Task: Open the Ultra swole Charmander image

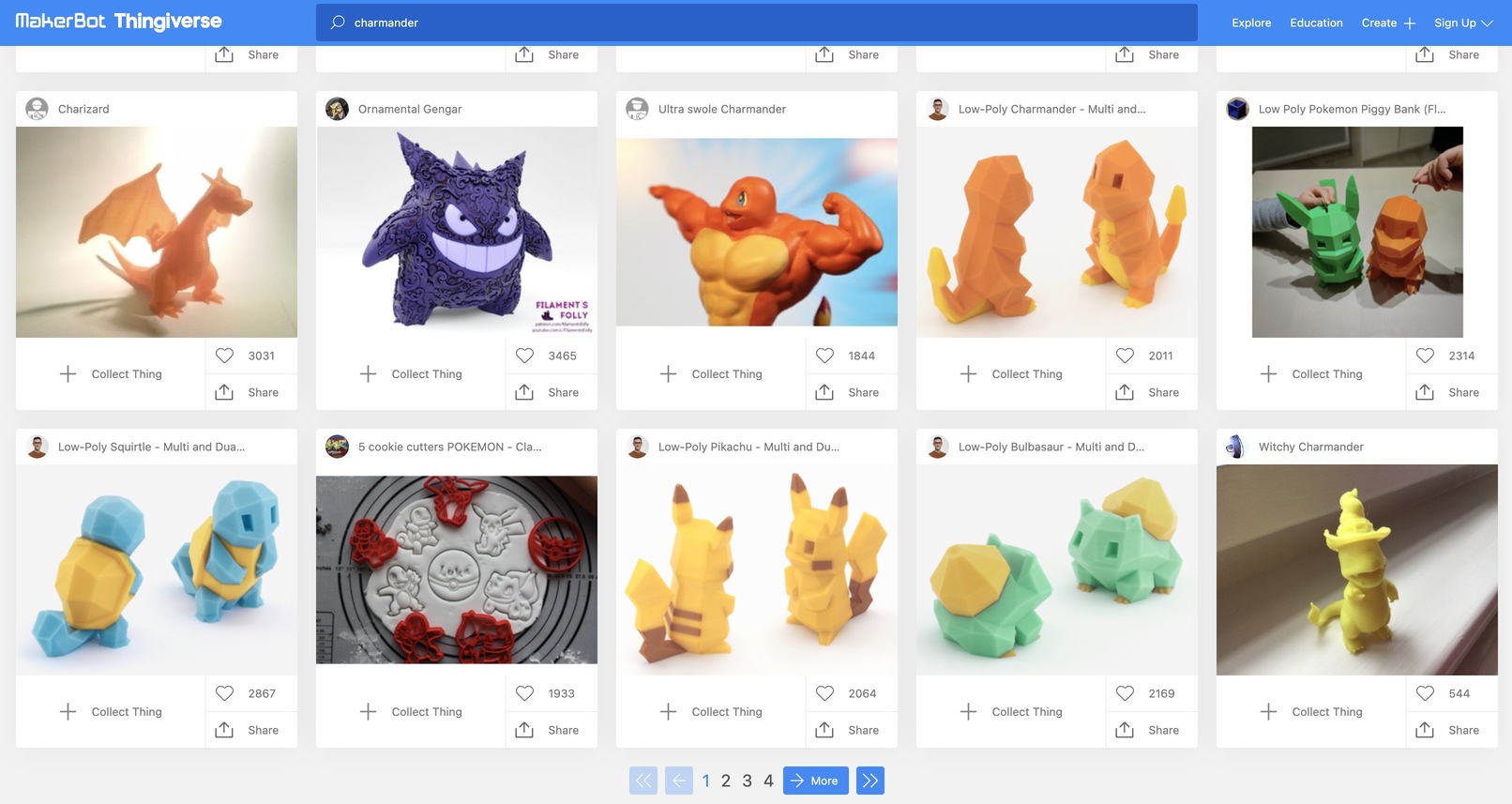Action: pyautogui.click(x=757, y=232)
